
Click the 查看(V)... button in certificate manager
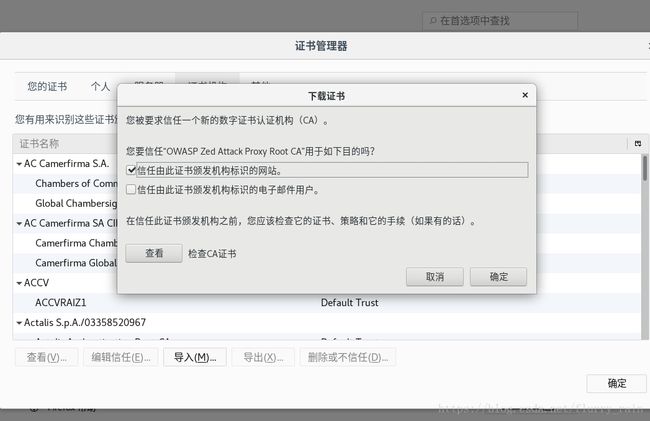[46, 357]
